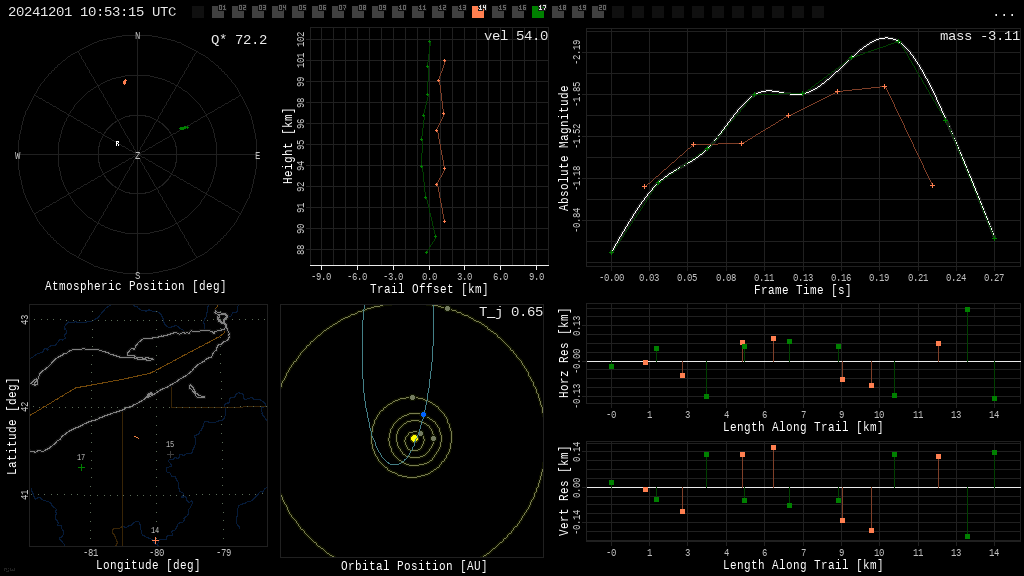Click station 14 orange cross on map
This screenshot has width=1024, height=576.
[155, 540]
